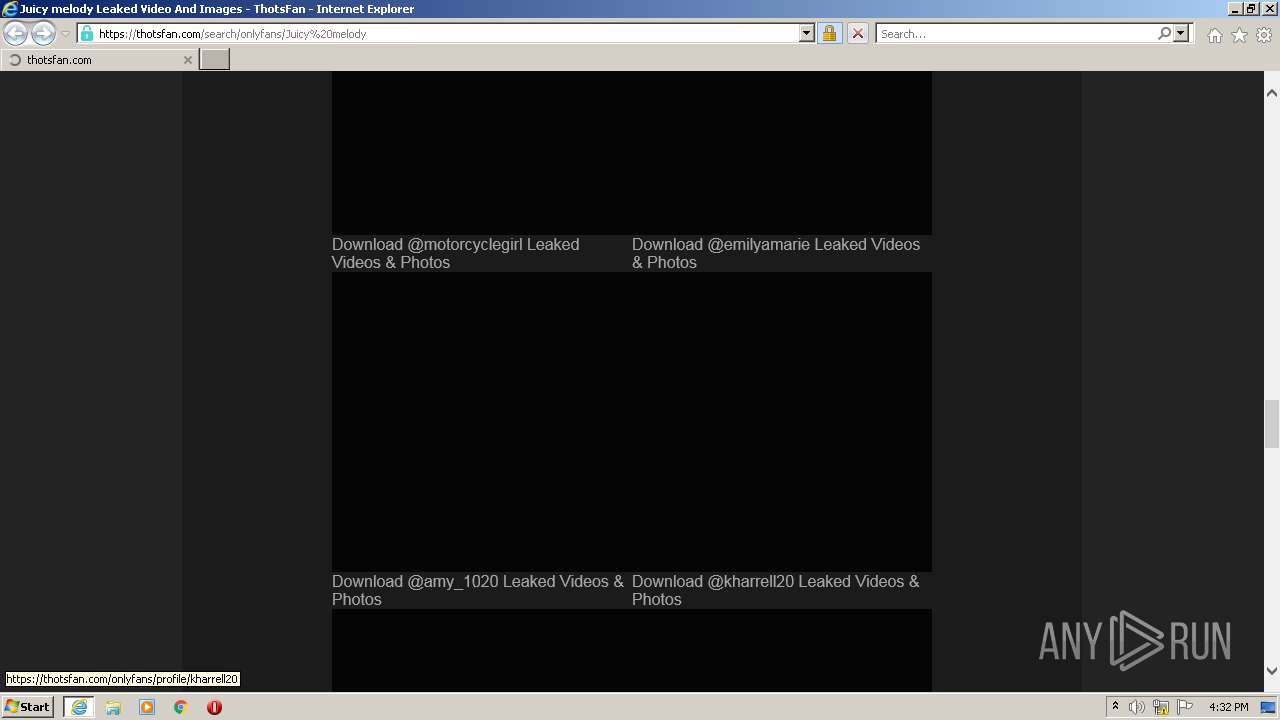Stop loading with the red X button
The width and height of the screenshot is (1280, 720).
coord(857,33)
